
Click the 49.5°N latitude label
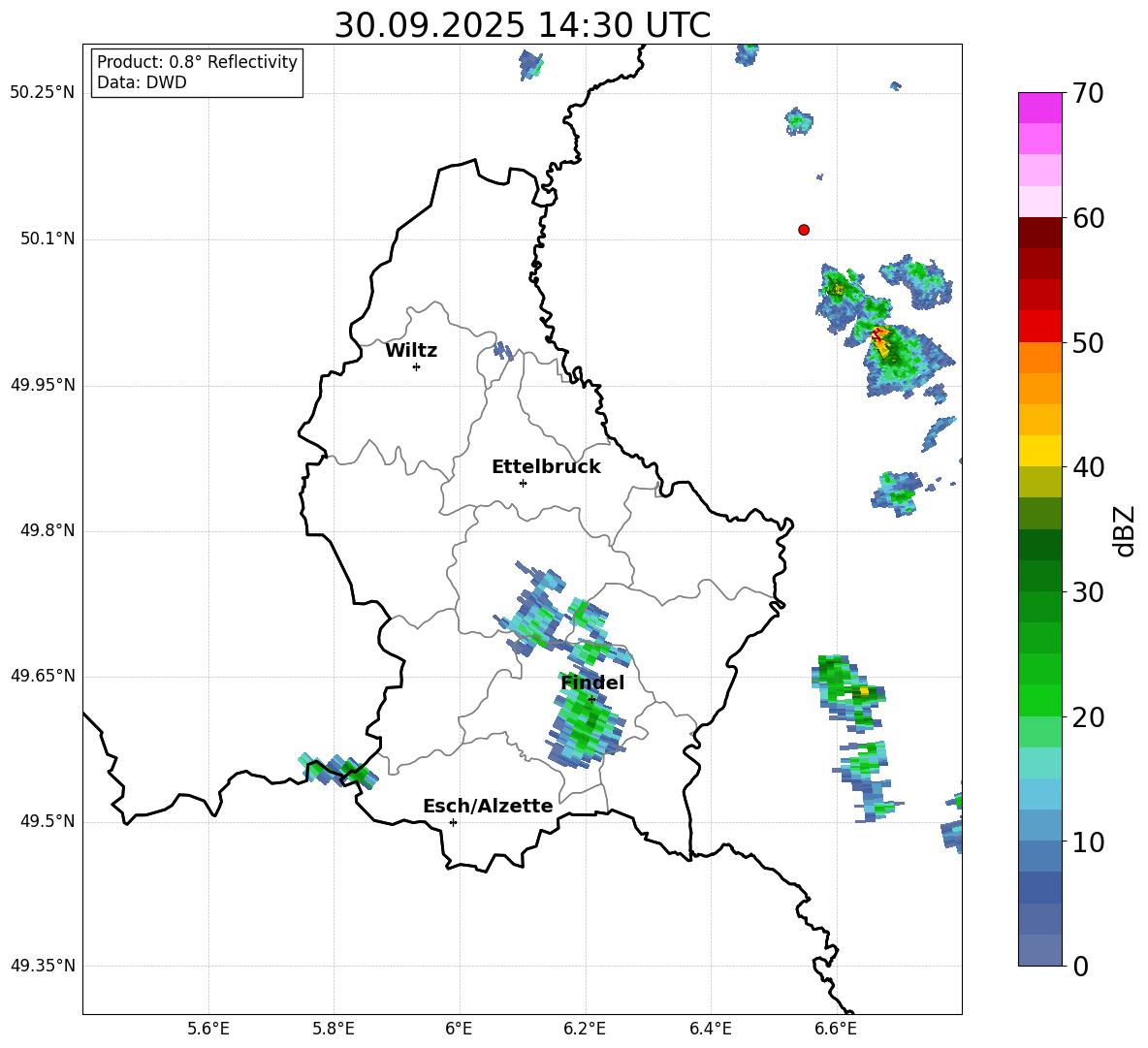(47, 821)
